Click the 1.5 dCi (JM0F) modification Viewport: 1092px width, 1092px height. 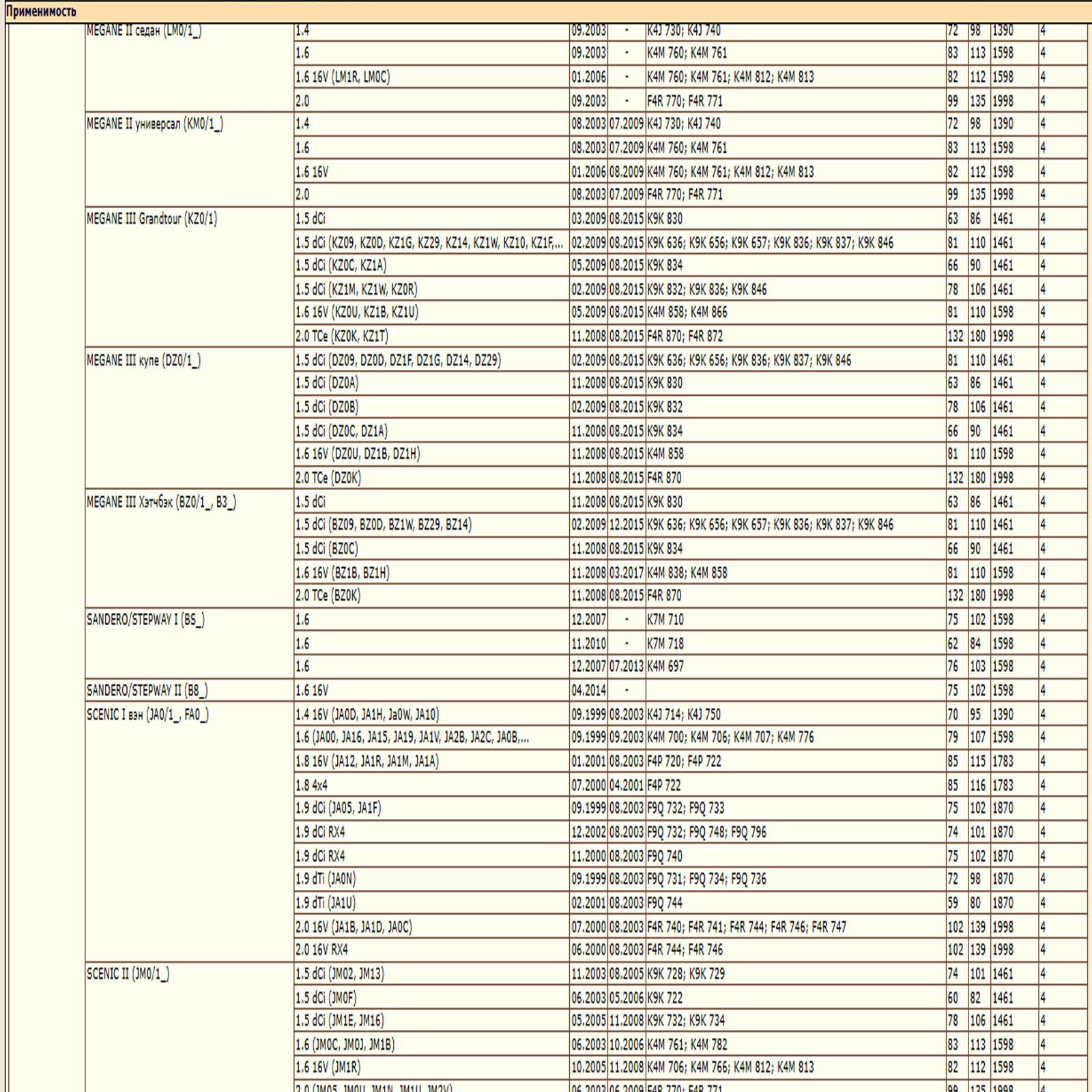[x=326, y=998]
